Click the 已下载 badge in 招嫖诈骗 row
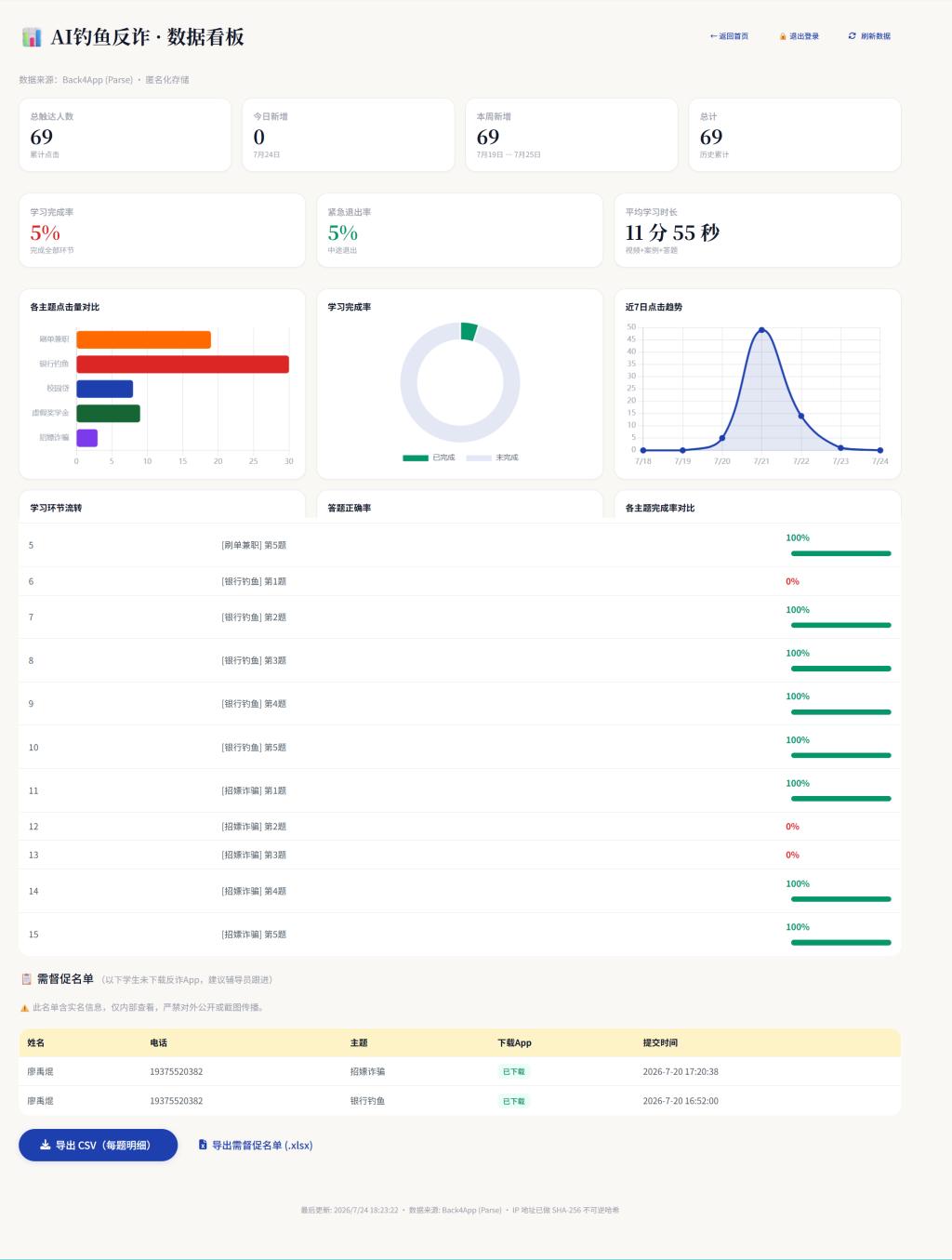 pyautogui.click(x=513, y=1071)
